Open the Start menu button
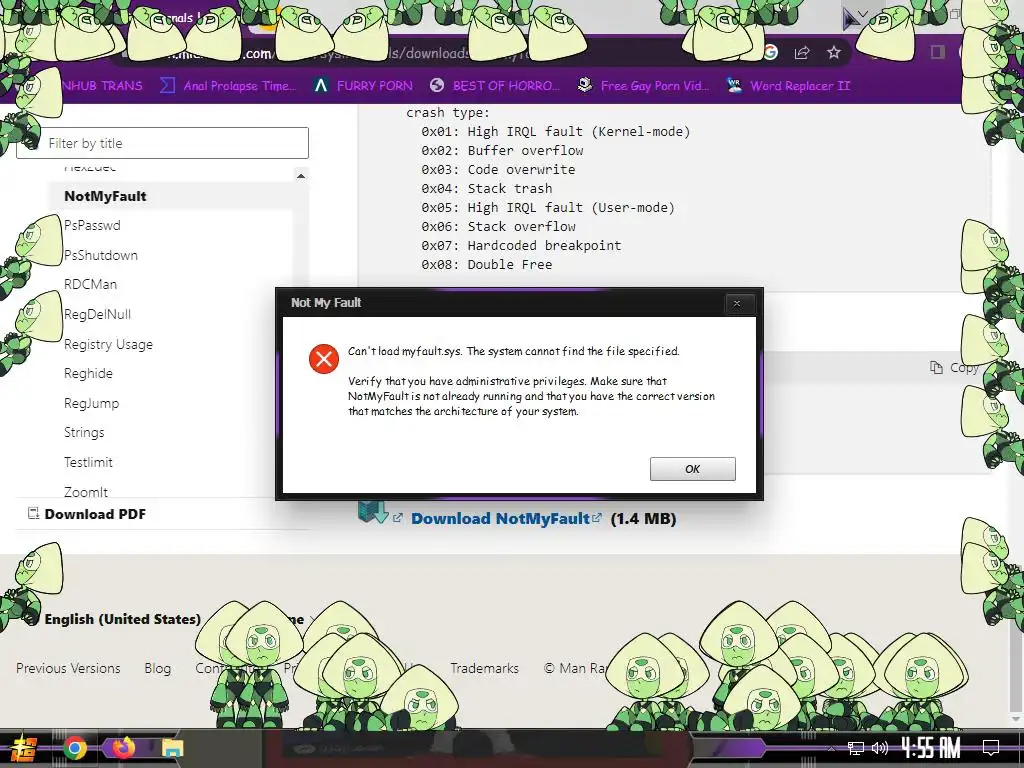This screenshot has width=1024, height=768. point(23,749)
